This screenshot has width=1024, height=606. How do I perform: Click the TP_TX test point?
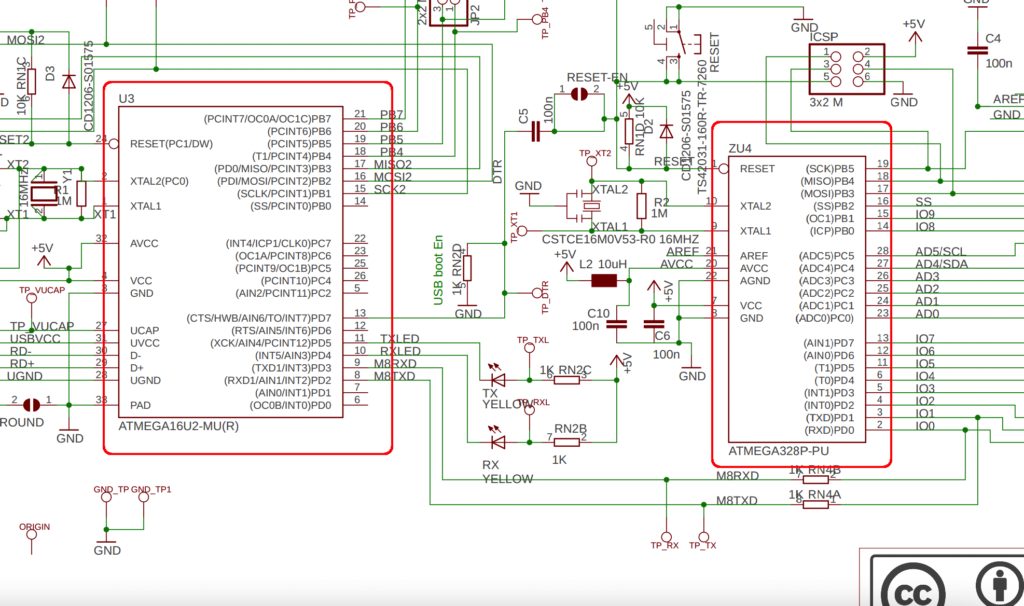point(703,539)
